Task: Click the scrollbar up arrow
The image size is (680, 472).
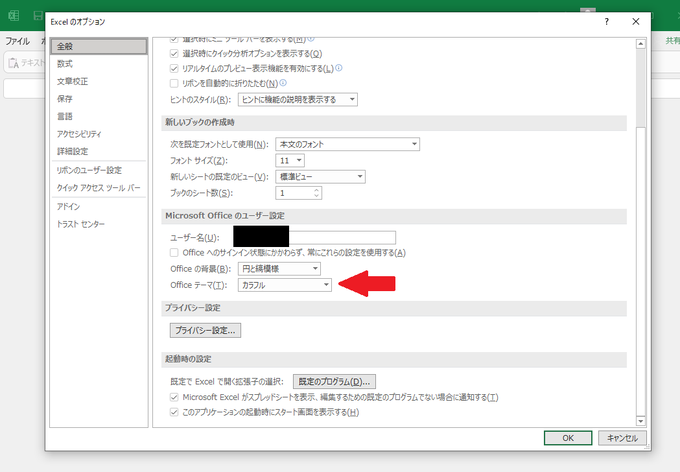Action: [641, 44]
